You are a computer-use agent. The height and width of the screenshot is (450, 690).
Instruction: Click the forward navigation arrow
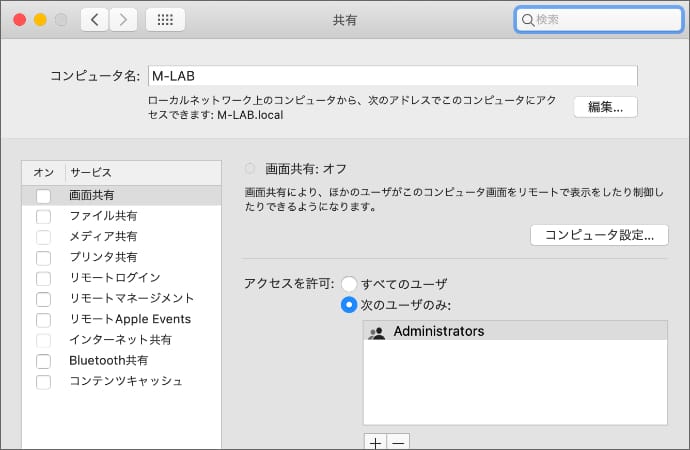click(123, 19)
